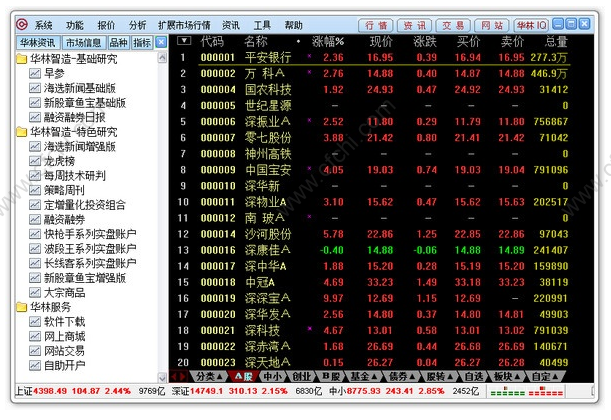This screenshot has width=611, height=420.
Task: Open the 板块 bottom tab dropdown
Action: click(507, 377)
